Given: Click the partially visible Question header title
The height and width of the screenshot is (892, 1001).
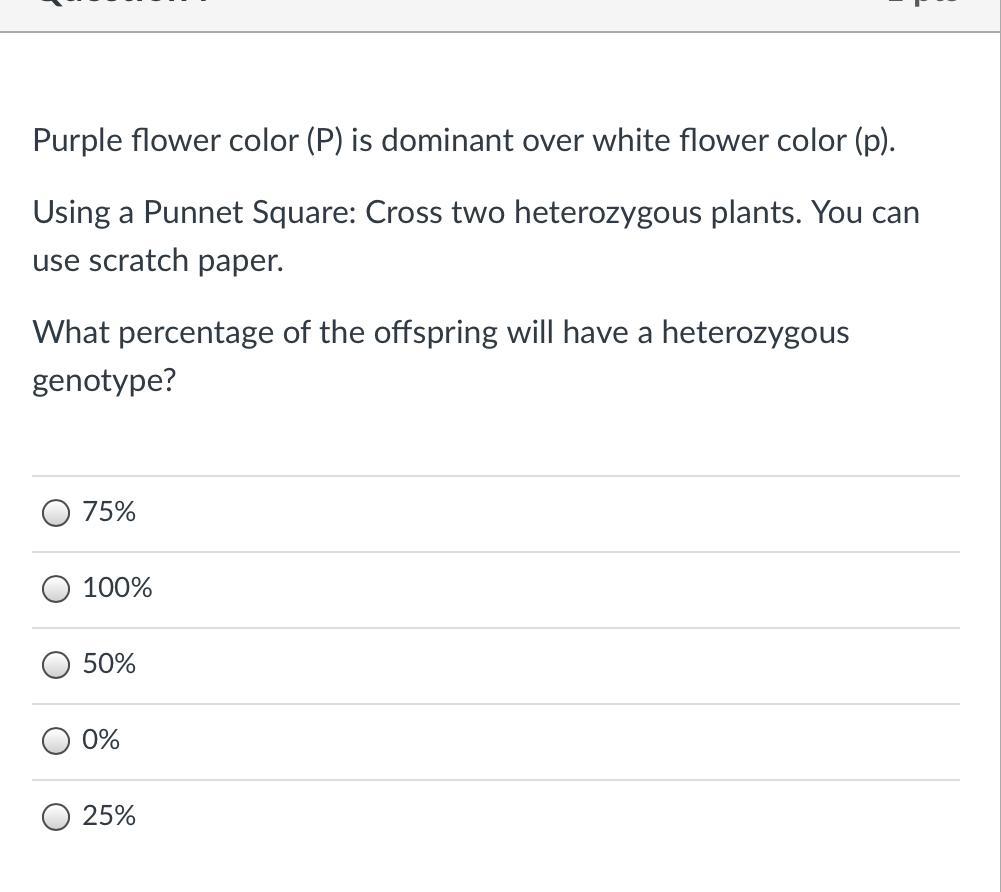Looking at the screenshot, I should point(123,2).
